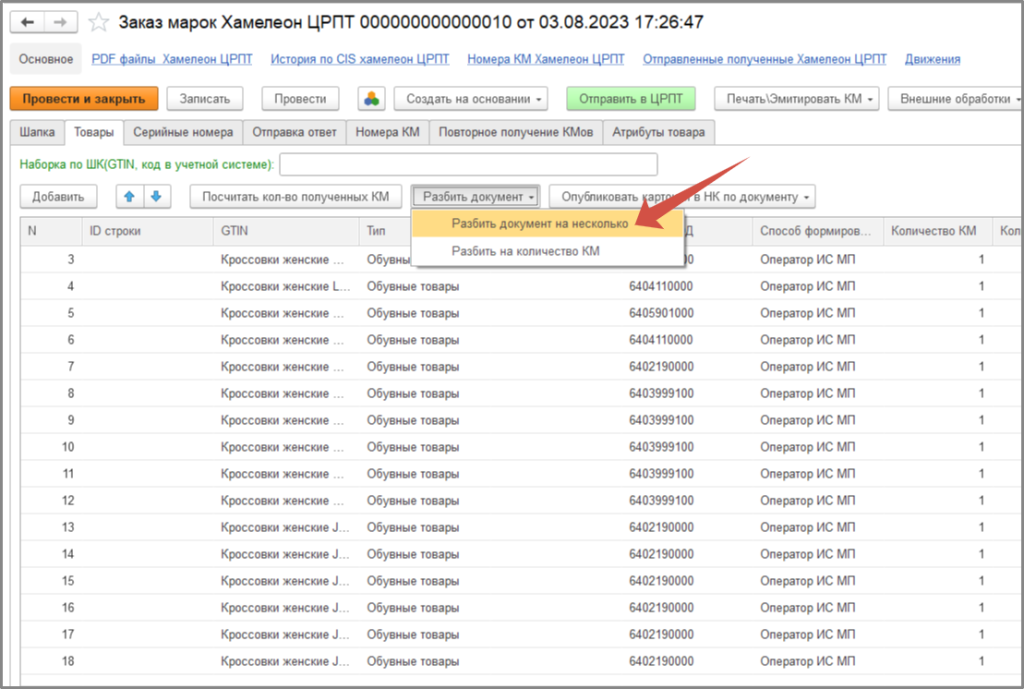Switch to the Шапка tab
Image resolution: width=1024 pixels, height=689 pixels.
pyautogui.click(x=37, y=132)
